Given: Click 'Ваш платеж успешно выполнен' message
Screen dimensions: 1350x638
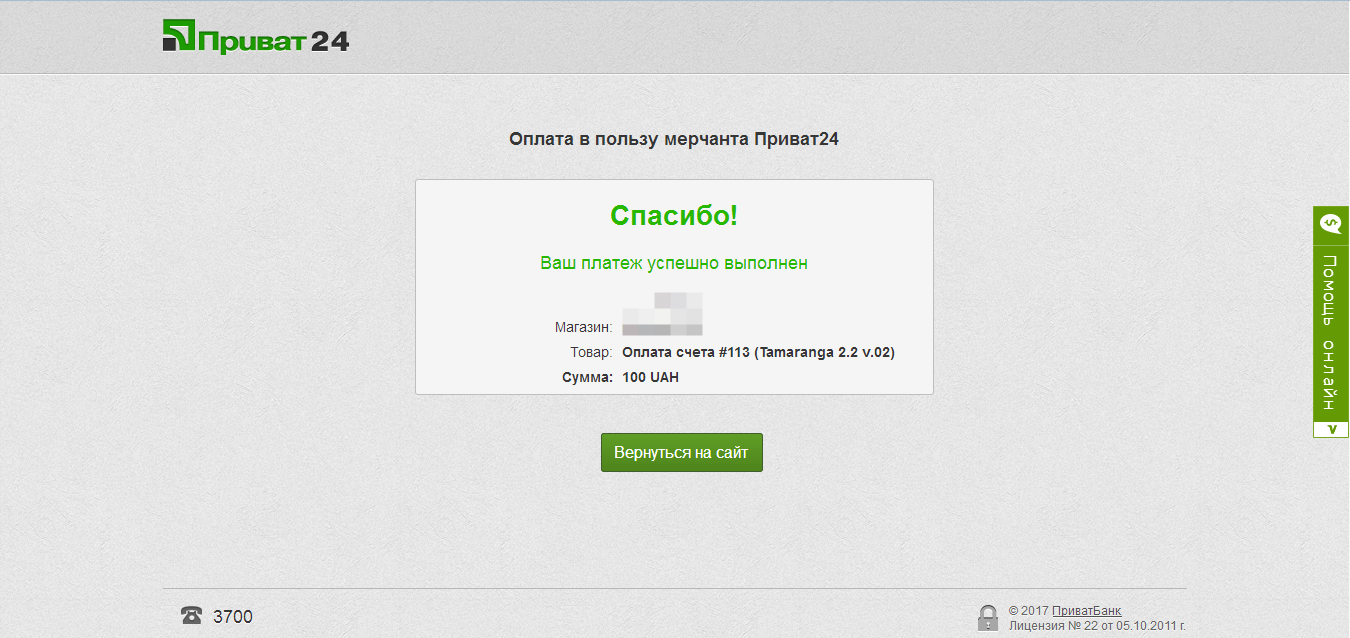Looking at the screenshot, I should [x=674, y=263].
